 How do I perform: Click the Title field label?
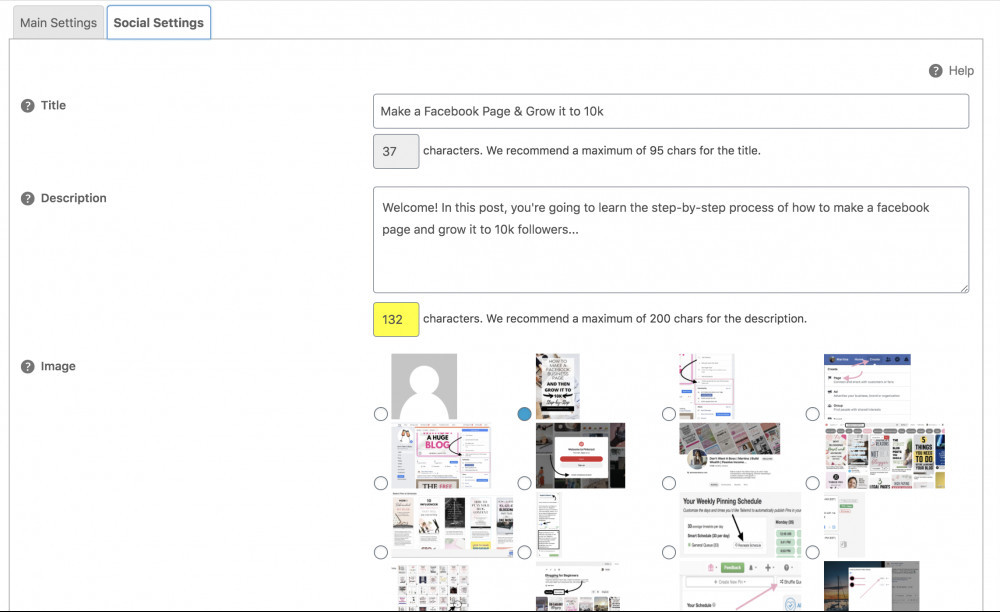(54, 105)
